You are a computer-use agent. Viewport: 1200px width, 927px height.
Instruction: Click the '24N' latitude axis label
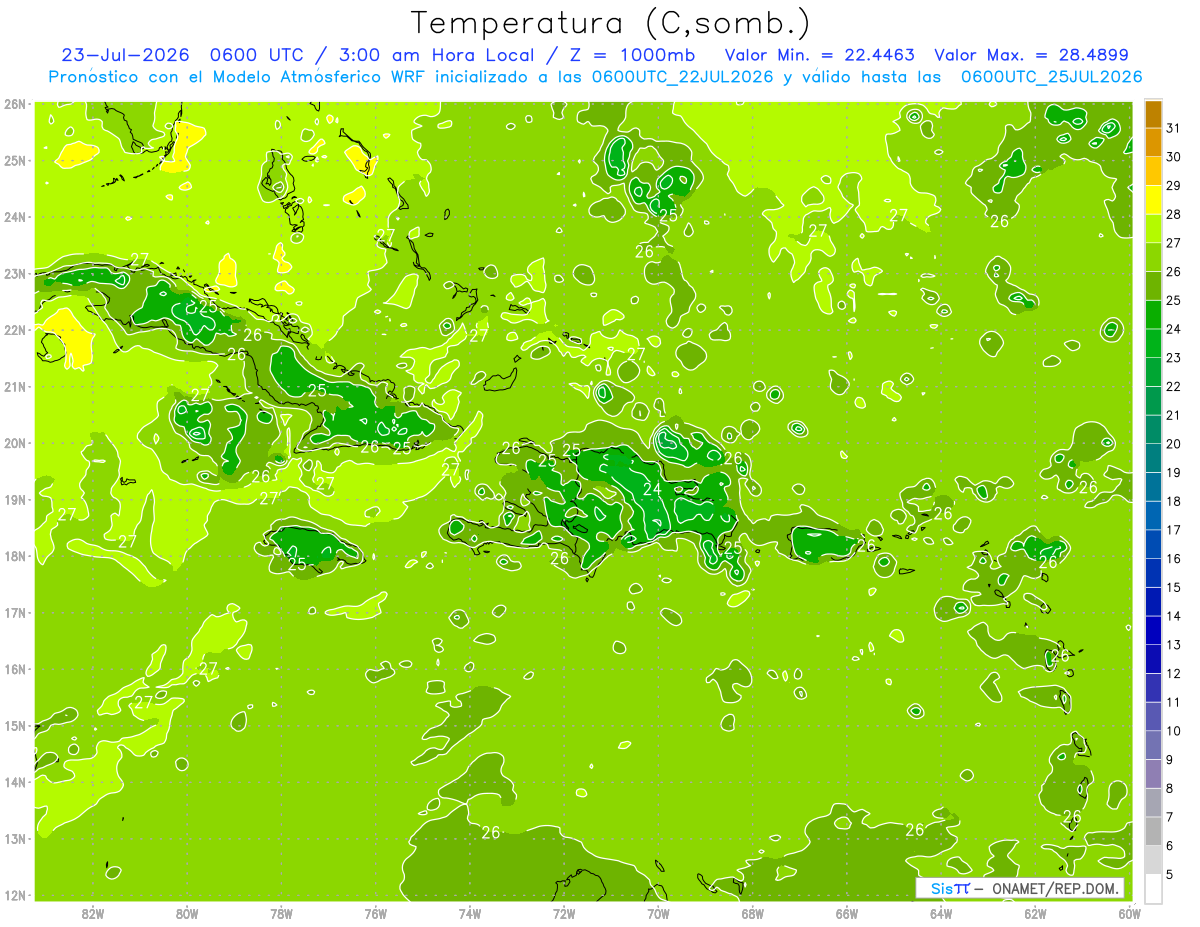tap(14, 217)
